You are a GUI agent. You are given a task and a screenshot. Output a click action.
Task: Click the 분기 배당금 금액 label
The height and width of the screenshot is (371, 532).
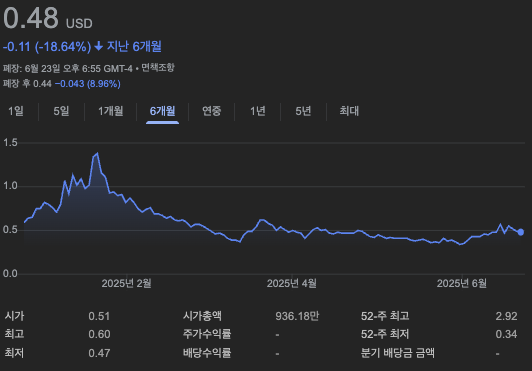point(398,353)
